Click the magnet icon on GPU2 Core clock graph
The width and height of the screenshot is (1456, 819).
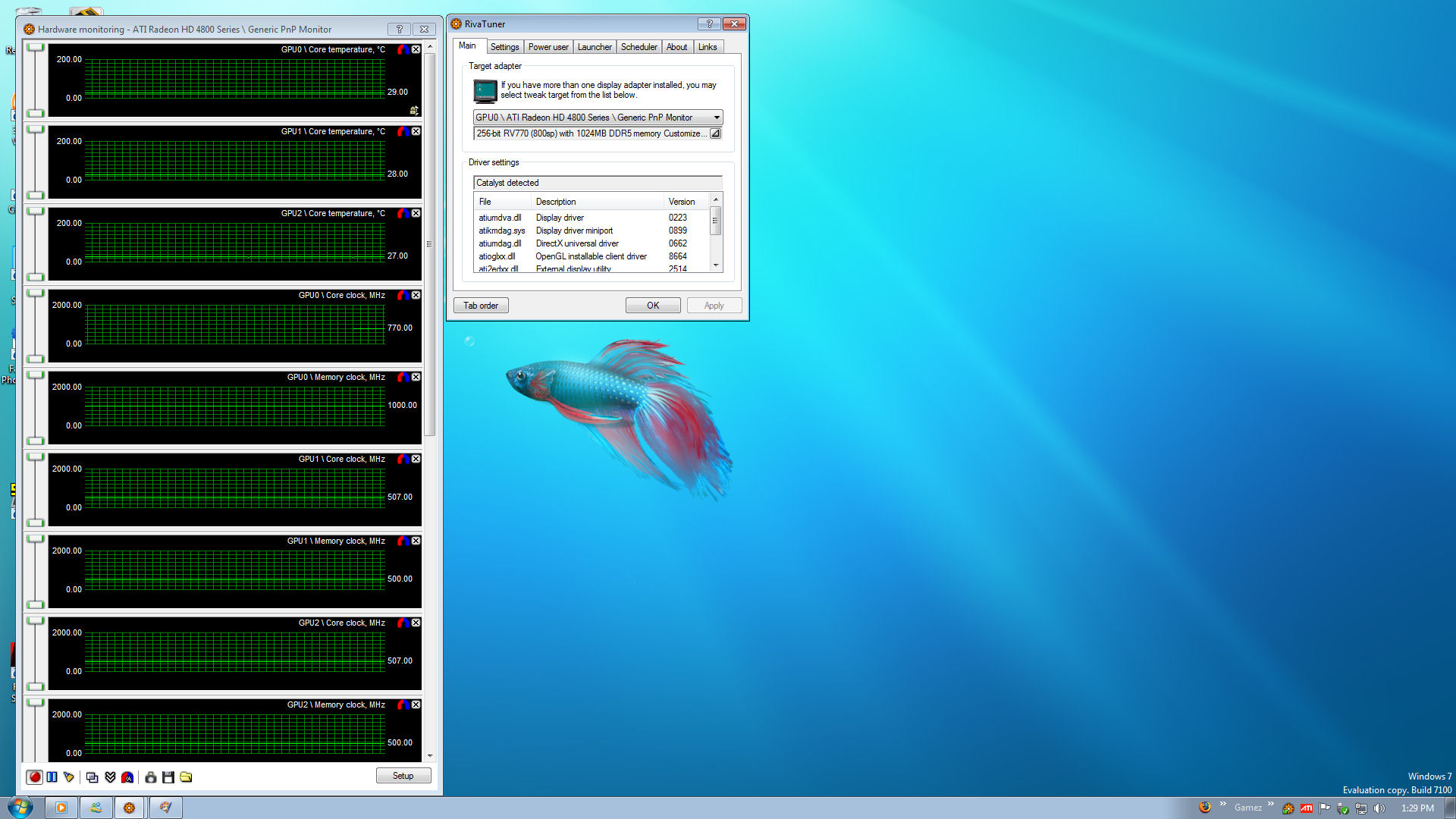tap(403, 623)
